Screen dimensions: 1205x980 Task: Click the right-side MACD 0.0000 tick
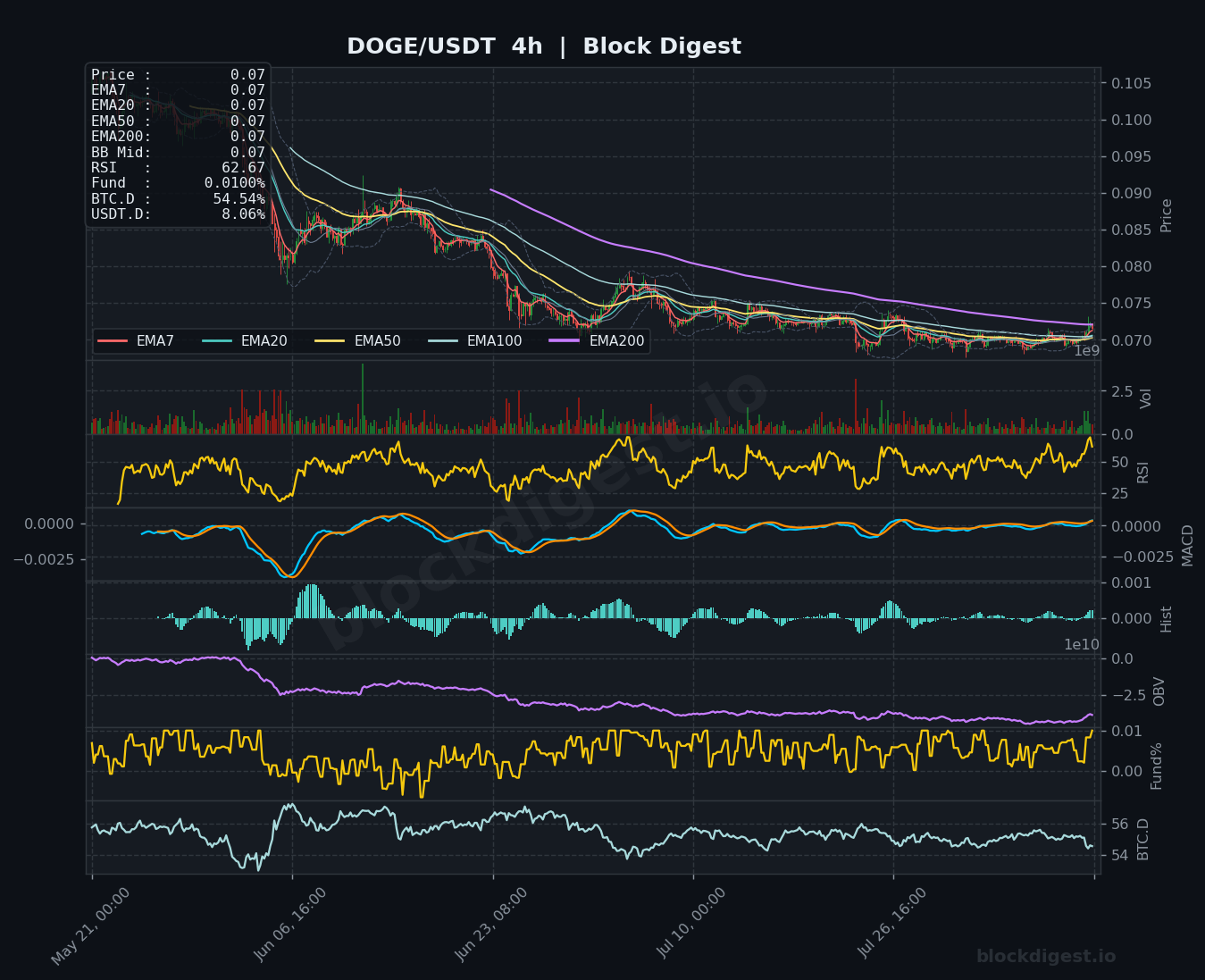point(1135,526)
